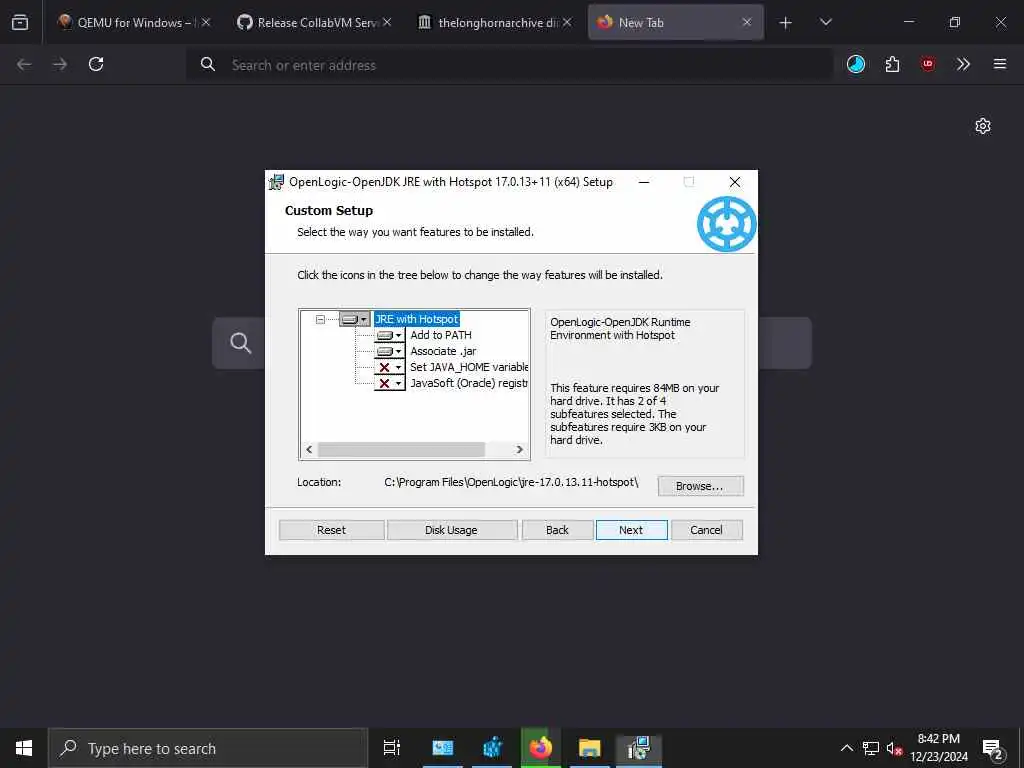Open install option dropdown for Add to PATH
1024x768 pixels.
tap(389, 335)
